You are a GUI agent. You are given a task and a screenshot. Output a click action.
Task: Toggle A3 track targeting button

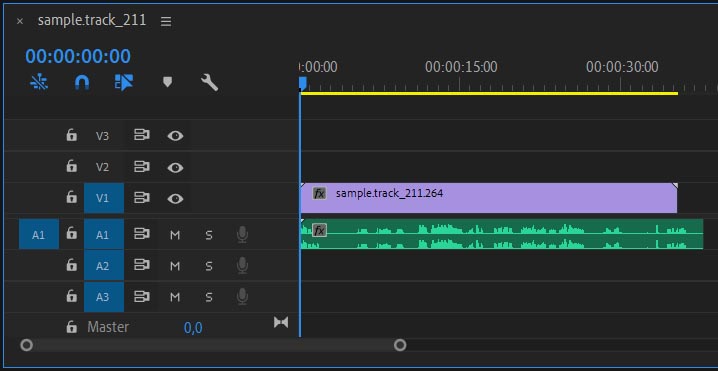(104, 297)
